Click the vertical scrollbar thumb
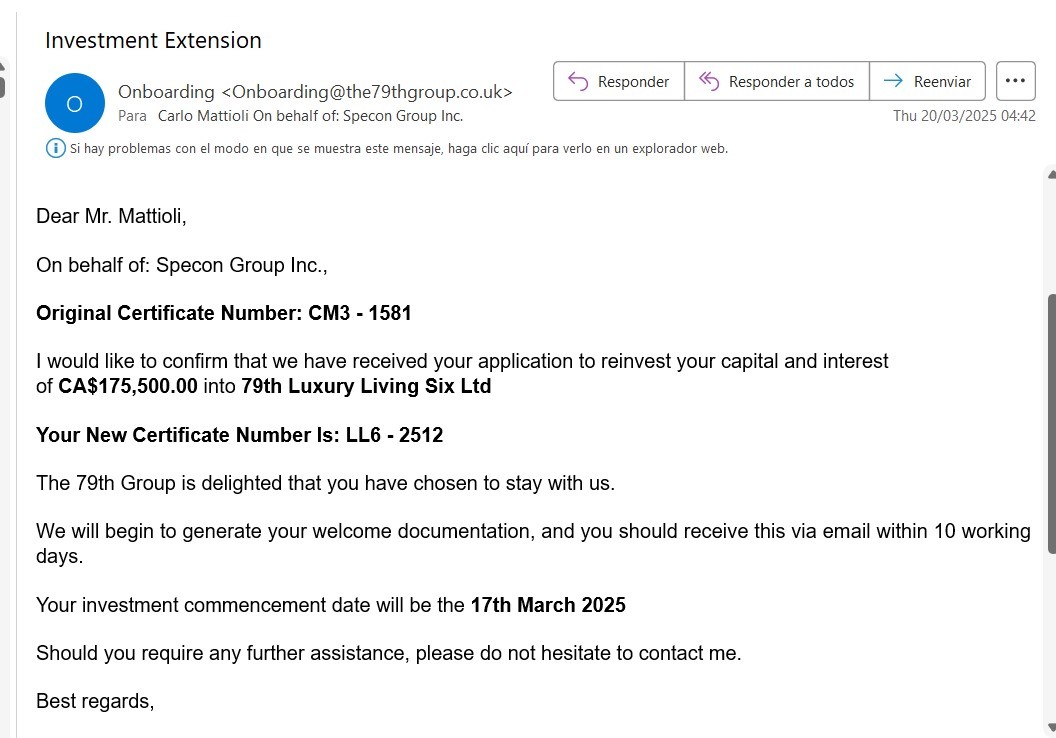Viewport: 1056px width, 738px height. point(1050,420)
